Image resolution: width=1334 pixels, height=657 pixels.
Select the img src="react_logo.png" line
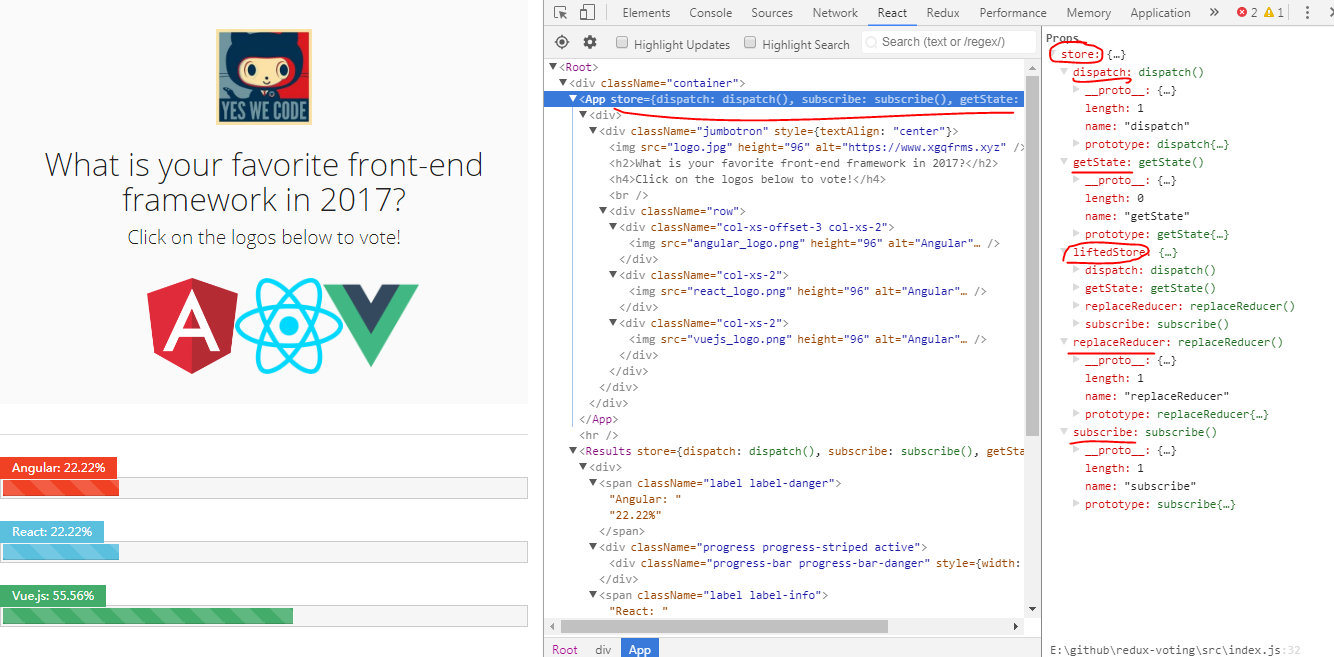(808, 291)
